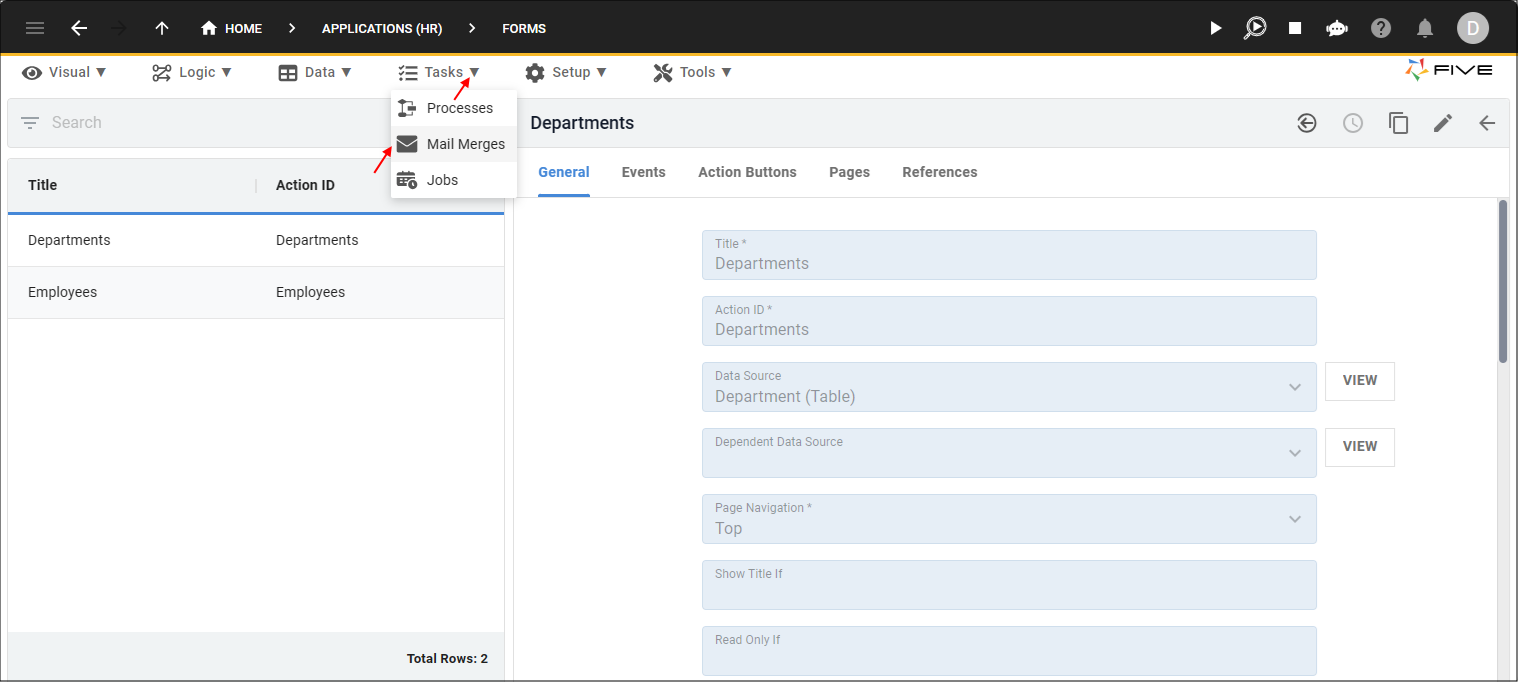Stop the application with the square stop icon
The width and height of the screenshot is (1518, 682).
click(1295, 28)
